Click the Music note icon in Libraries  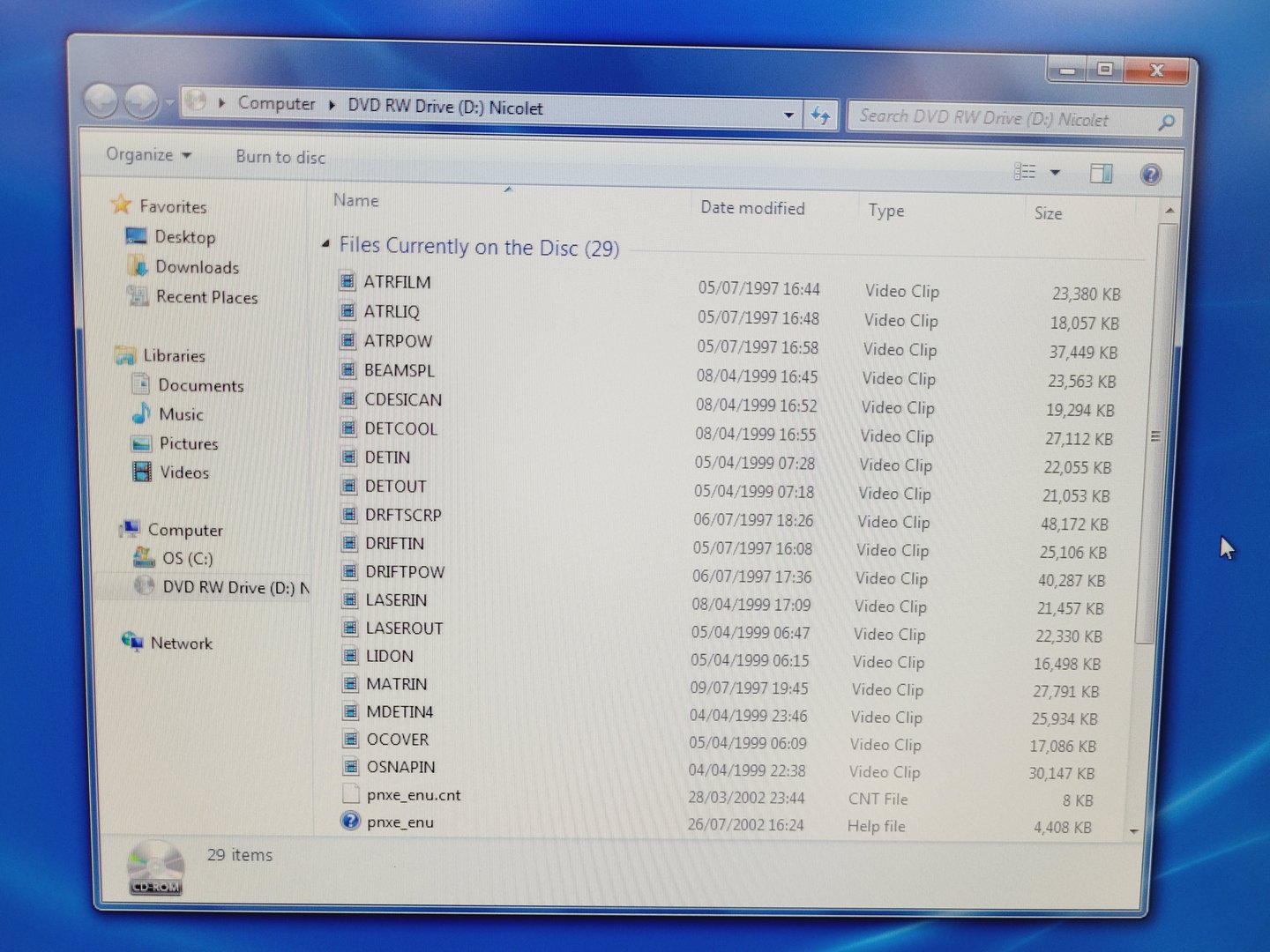point(141,413)
